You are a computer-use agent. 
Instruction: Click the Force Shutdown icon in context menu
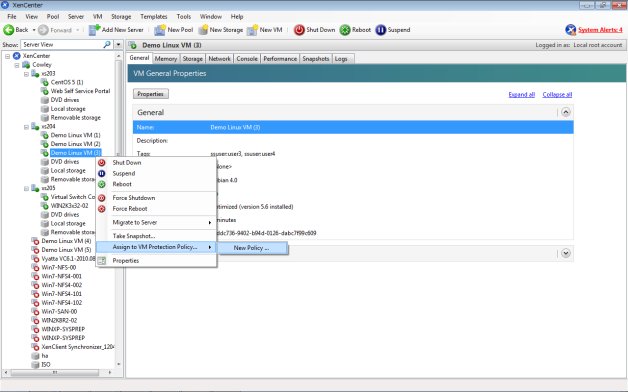point(102,198)
